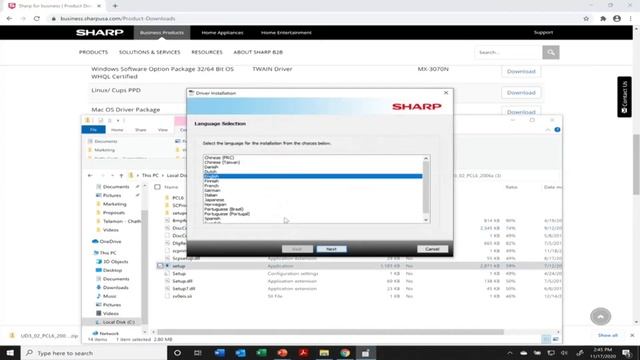Viewport: 640px width, 360px height.
Task: Open Local Disk (C:) in navigation pane
Action: [x=118, y=322]
